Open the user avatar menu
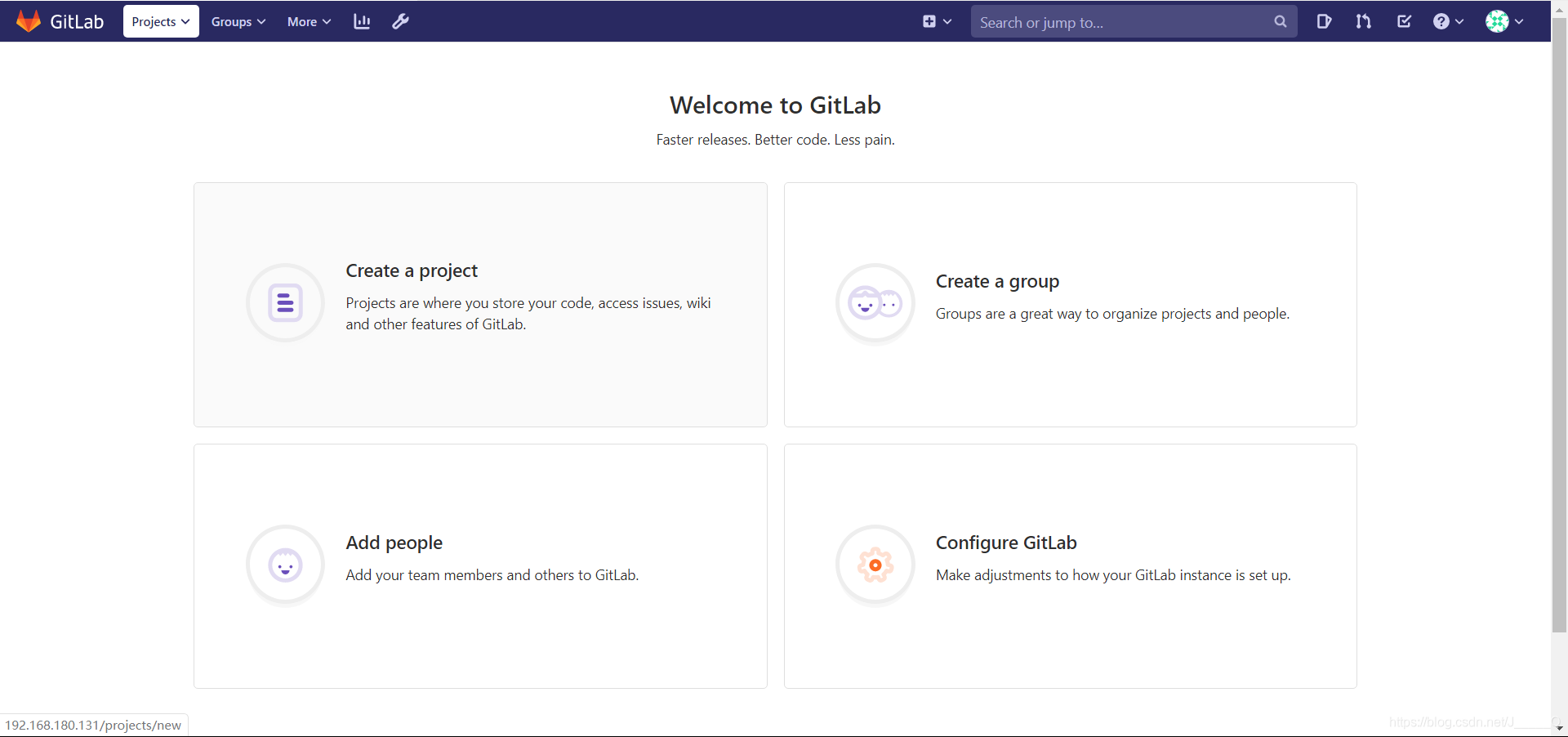 (1504, 21)
